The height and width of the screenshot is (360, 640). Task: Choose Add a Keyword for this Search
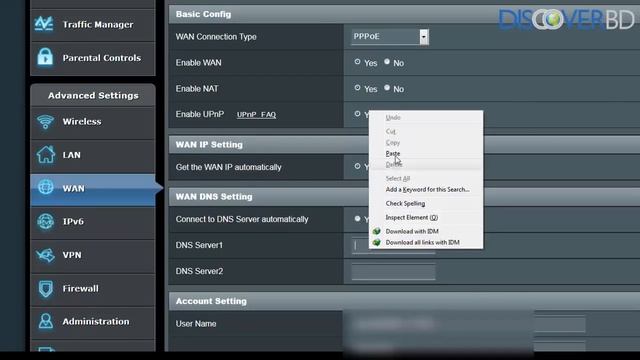426,189
